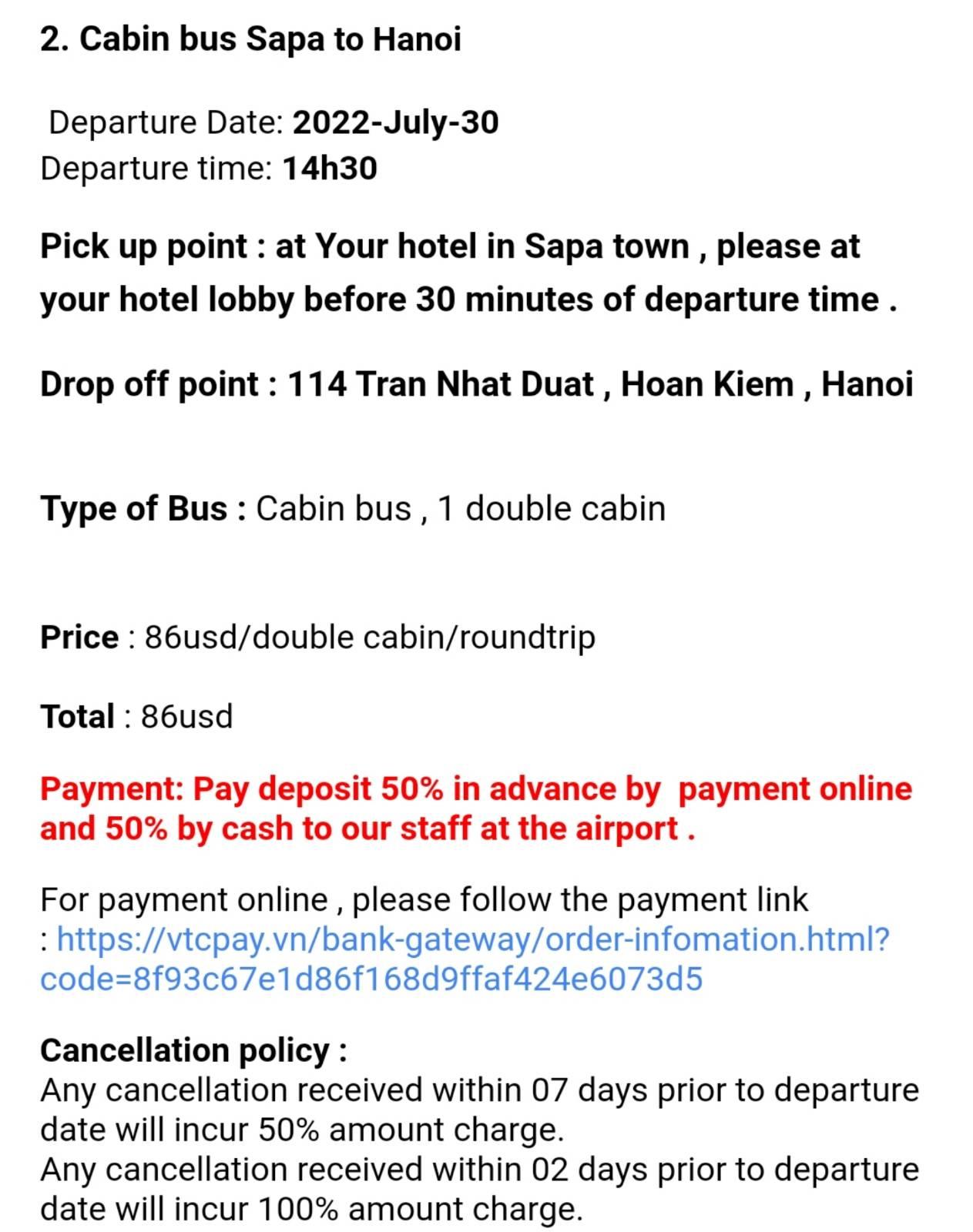Viewport: 973px width, 1232px height.
Task: Click the "For payment online" sentence
Action: [424, 900]
